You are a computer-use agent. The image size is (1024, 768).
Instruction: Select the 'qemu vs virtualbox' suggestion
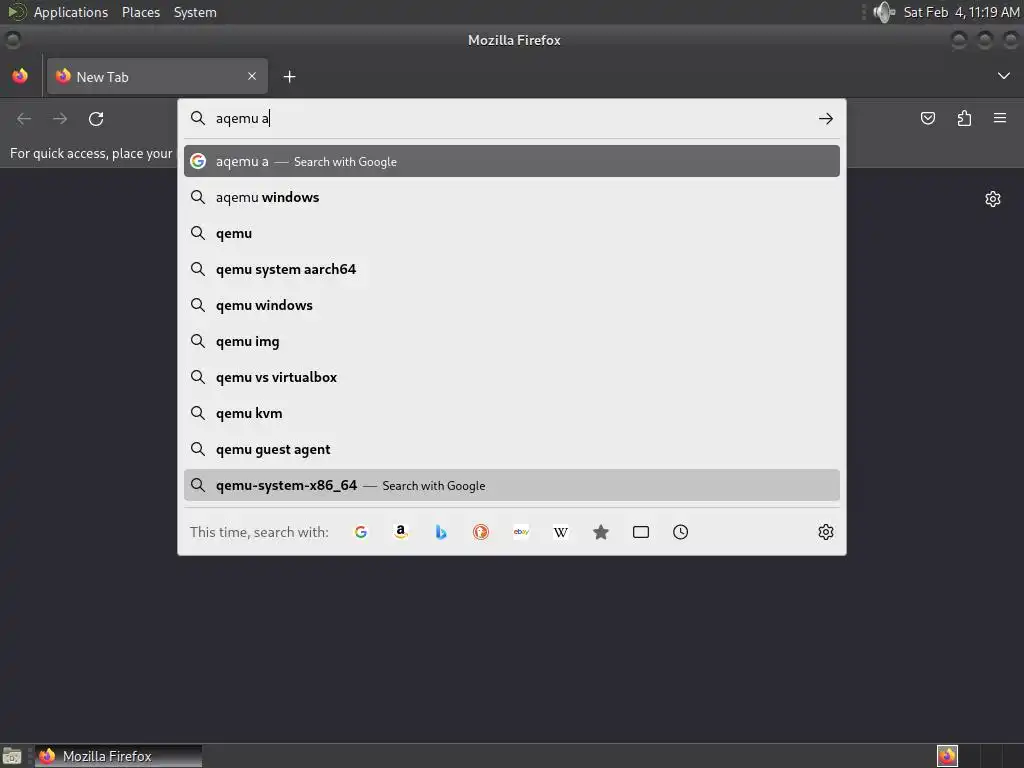coord(512,377)
